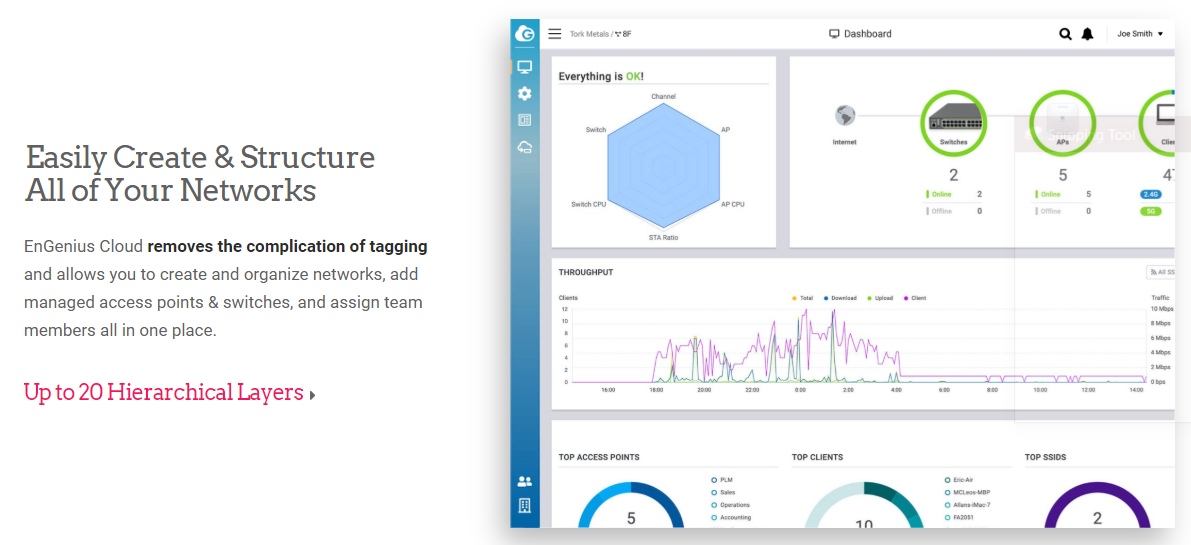Toggle the Download series in legend

[839, 298]
